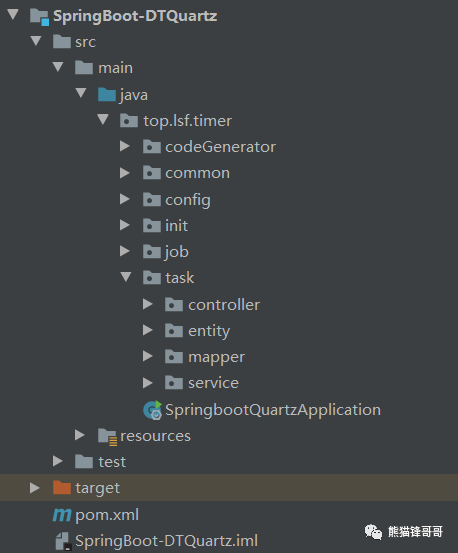Click the SpringbootQuartzApplication runnable class icon
This screenshot has width=458, height=553.
pyautogui.click(x=152, y=410)
